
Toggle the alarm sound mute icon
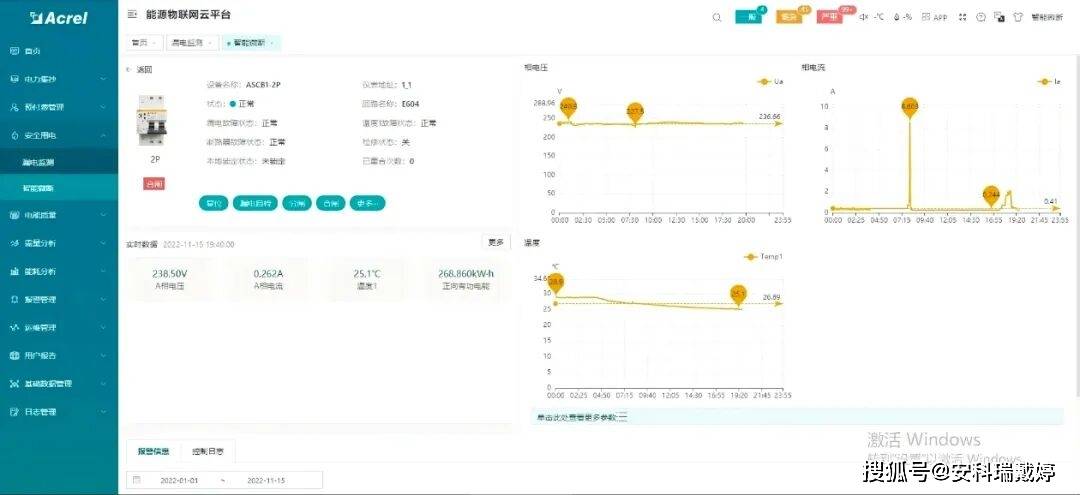point(864,17)
